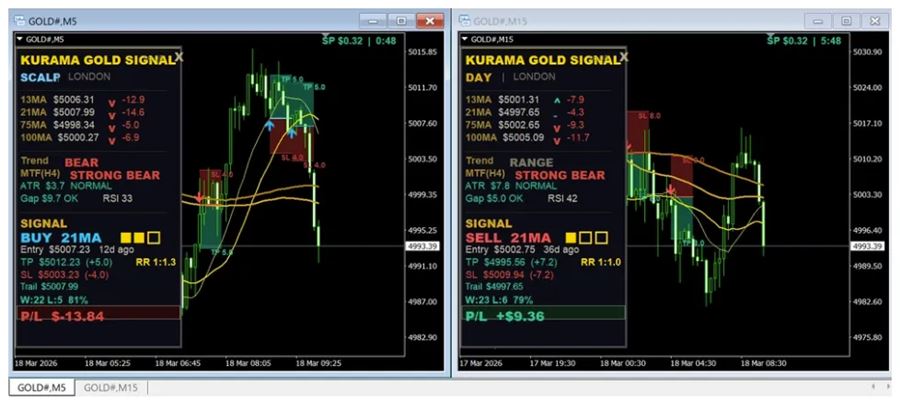Click the 4993.39 current price label on M5 chart
Image resolution: width=900 pixels, height=400 pixels.
(422, 246)
